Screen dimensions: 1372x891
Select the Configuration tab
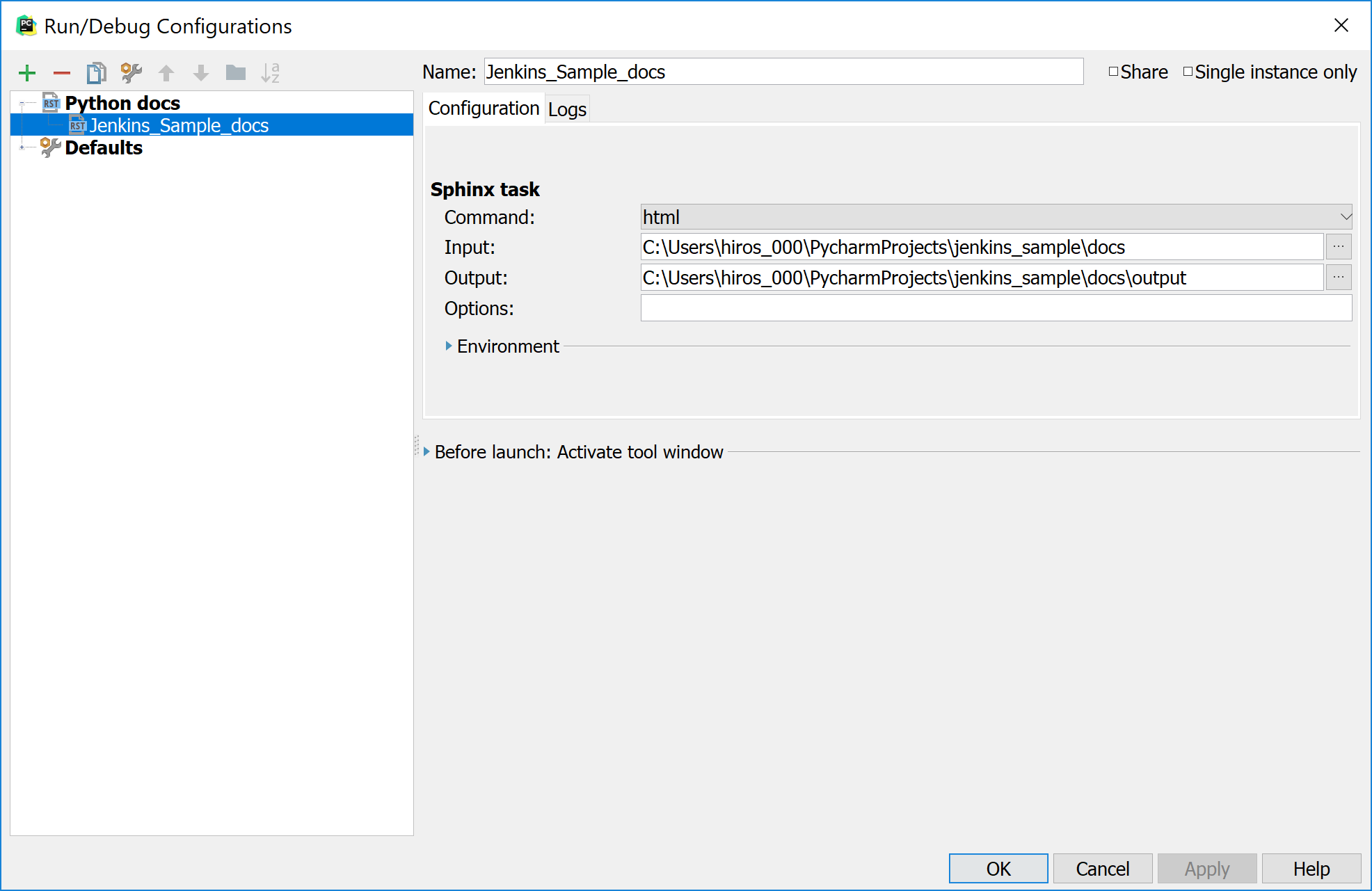(x=484, y=109)
